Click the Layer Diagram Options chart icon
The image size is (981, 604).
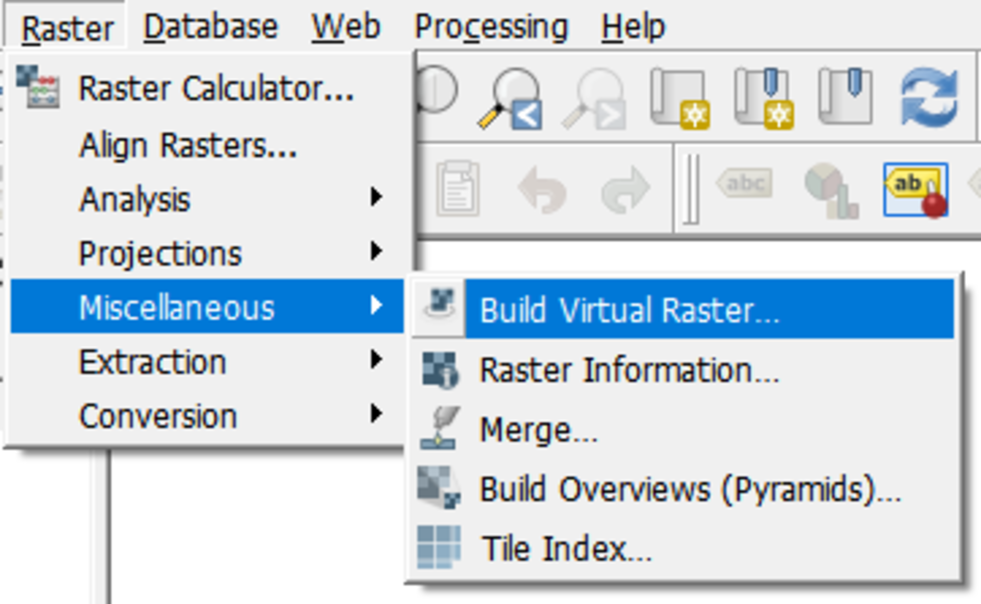point(830,190)
